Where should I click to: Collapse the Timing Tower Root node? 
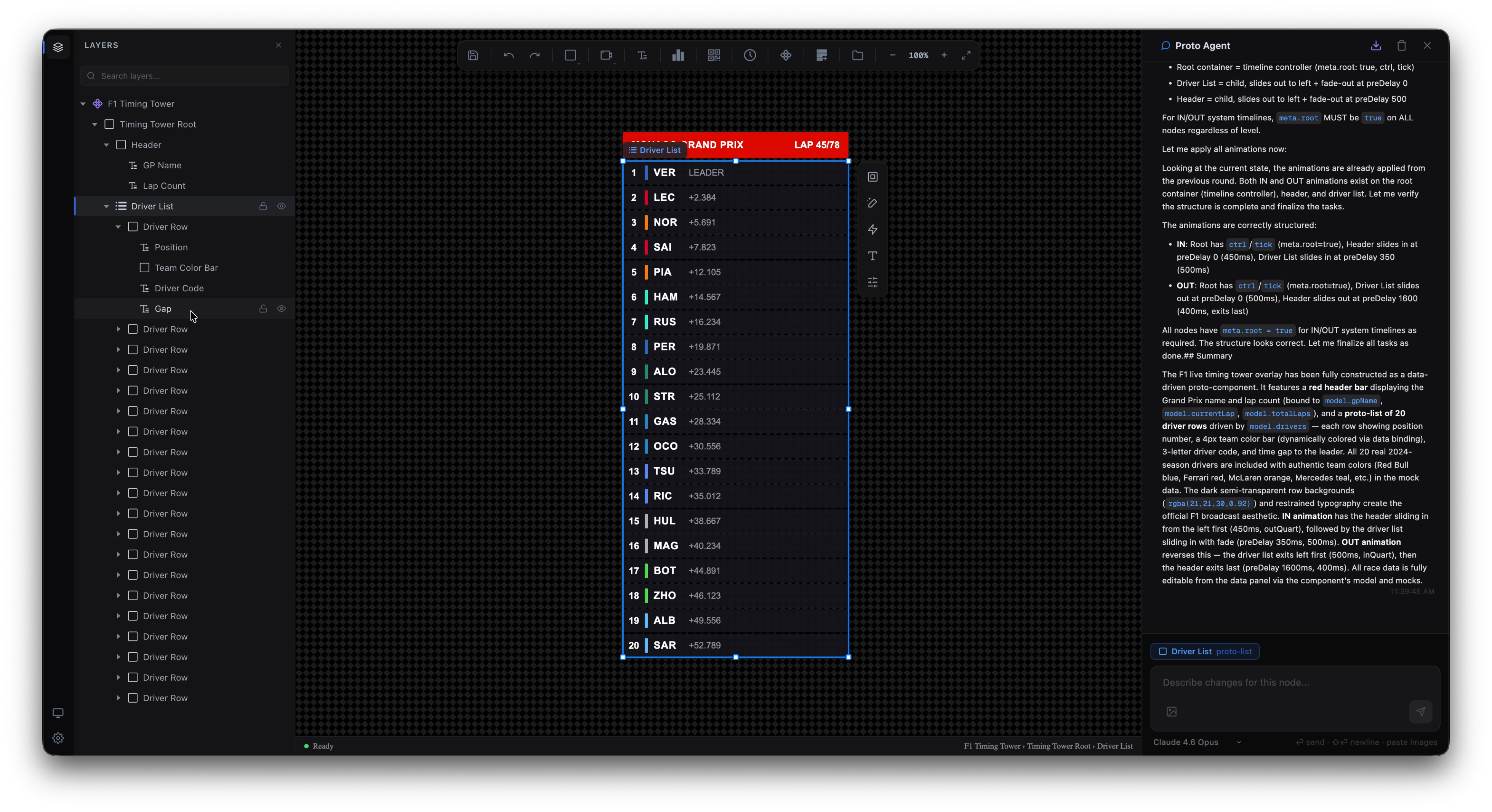coord(95,125)
